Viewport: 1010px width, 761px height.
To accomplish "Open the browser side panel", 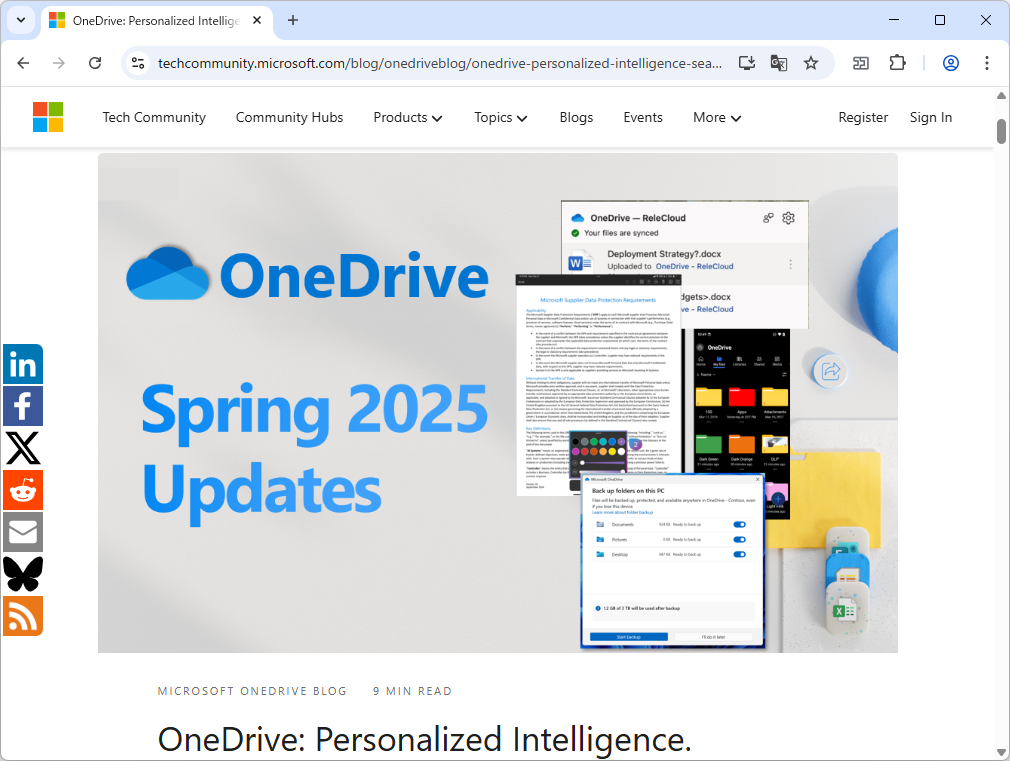I will tap(861, 63).
